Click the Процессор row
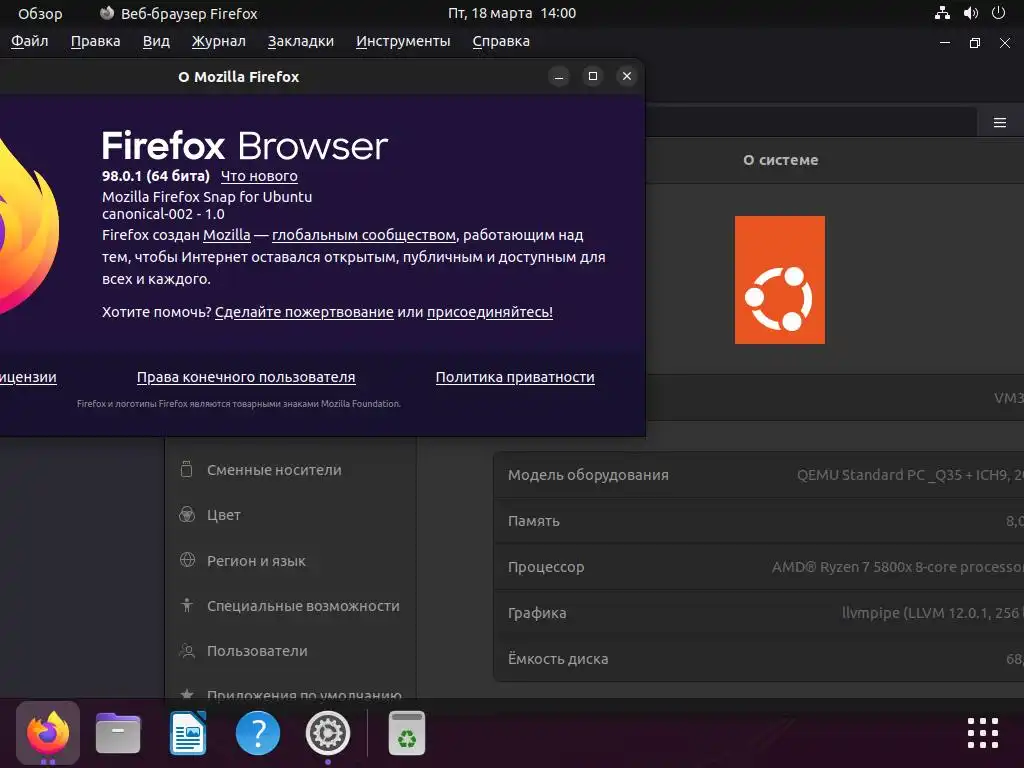 coord(759,567)
